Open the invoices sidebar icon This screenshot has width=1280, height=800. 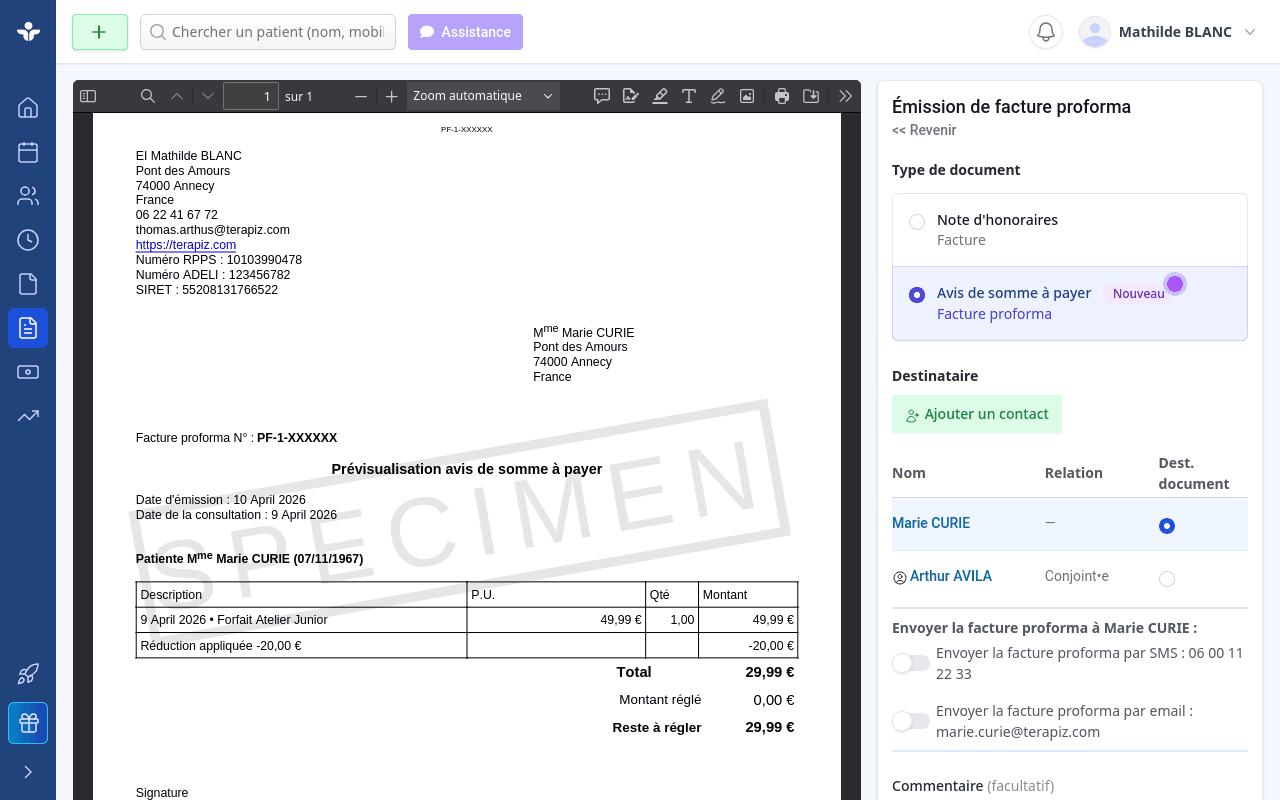28,328
